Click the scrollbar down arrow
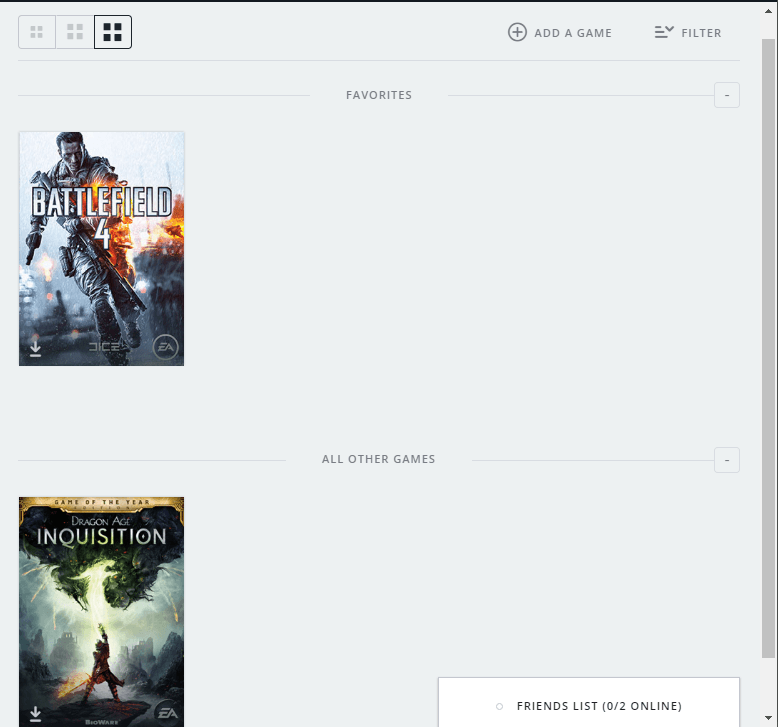The height and width of the screenshot is (727, 778). pos(768,718)
